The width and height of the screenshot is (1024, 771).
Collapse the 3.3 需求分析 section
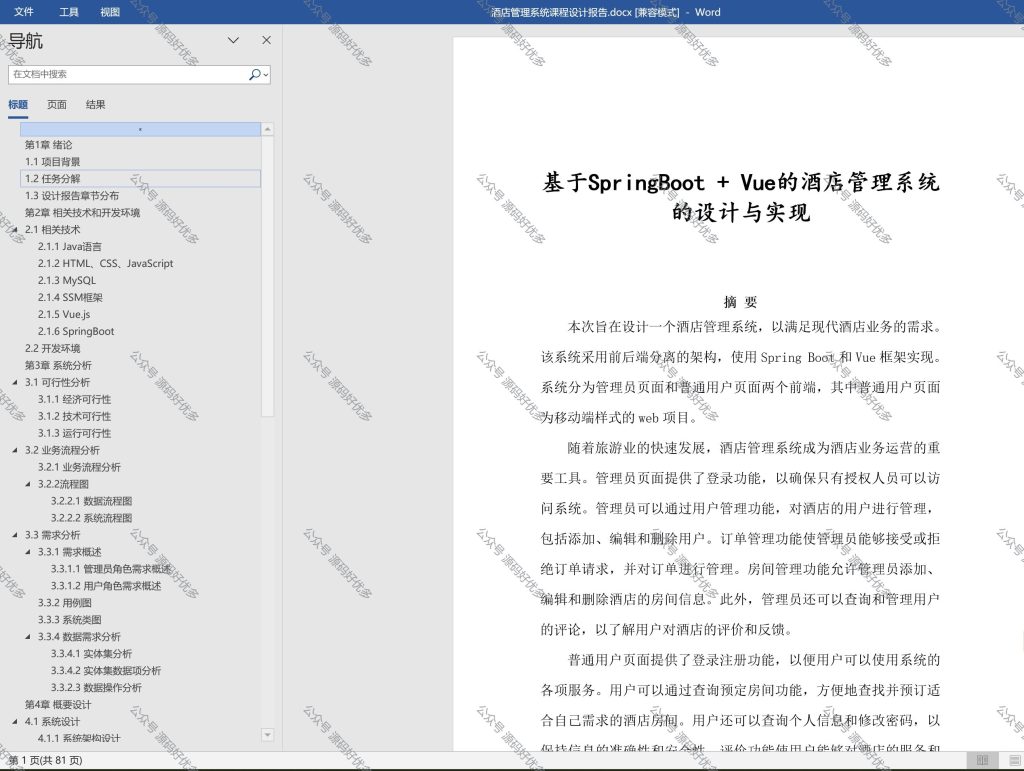pyautogui.click(x=15, y=535)
